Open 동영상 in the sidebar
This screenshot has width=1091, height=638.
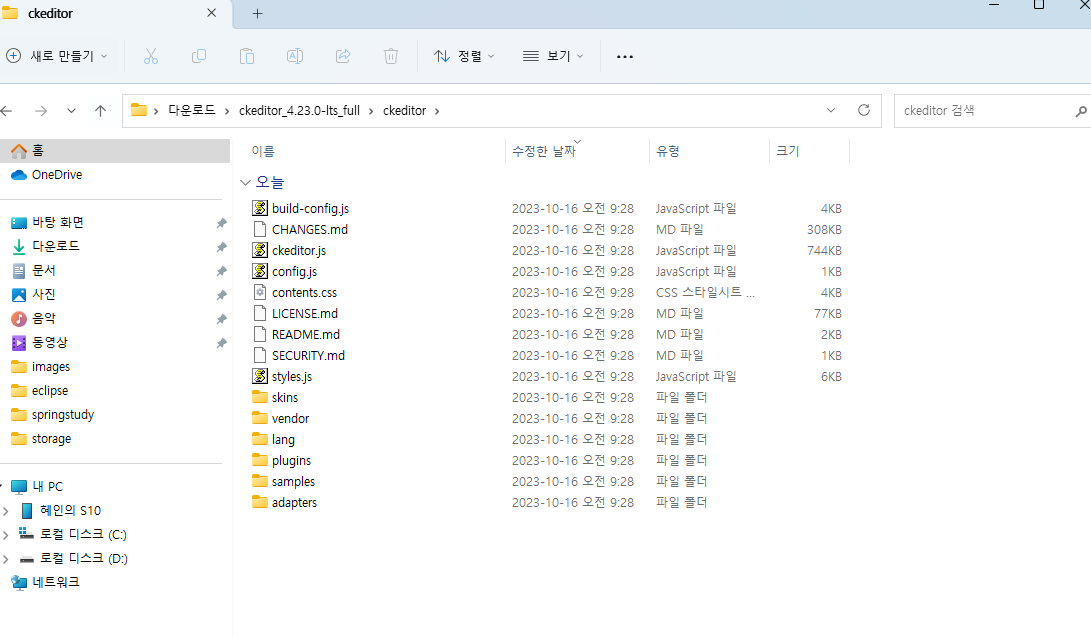pyautogui.click(x=49, y=342)
